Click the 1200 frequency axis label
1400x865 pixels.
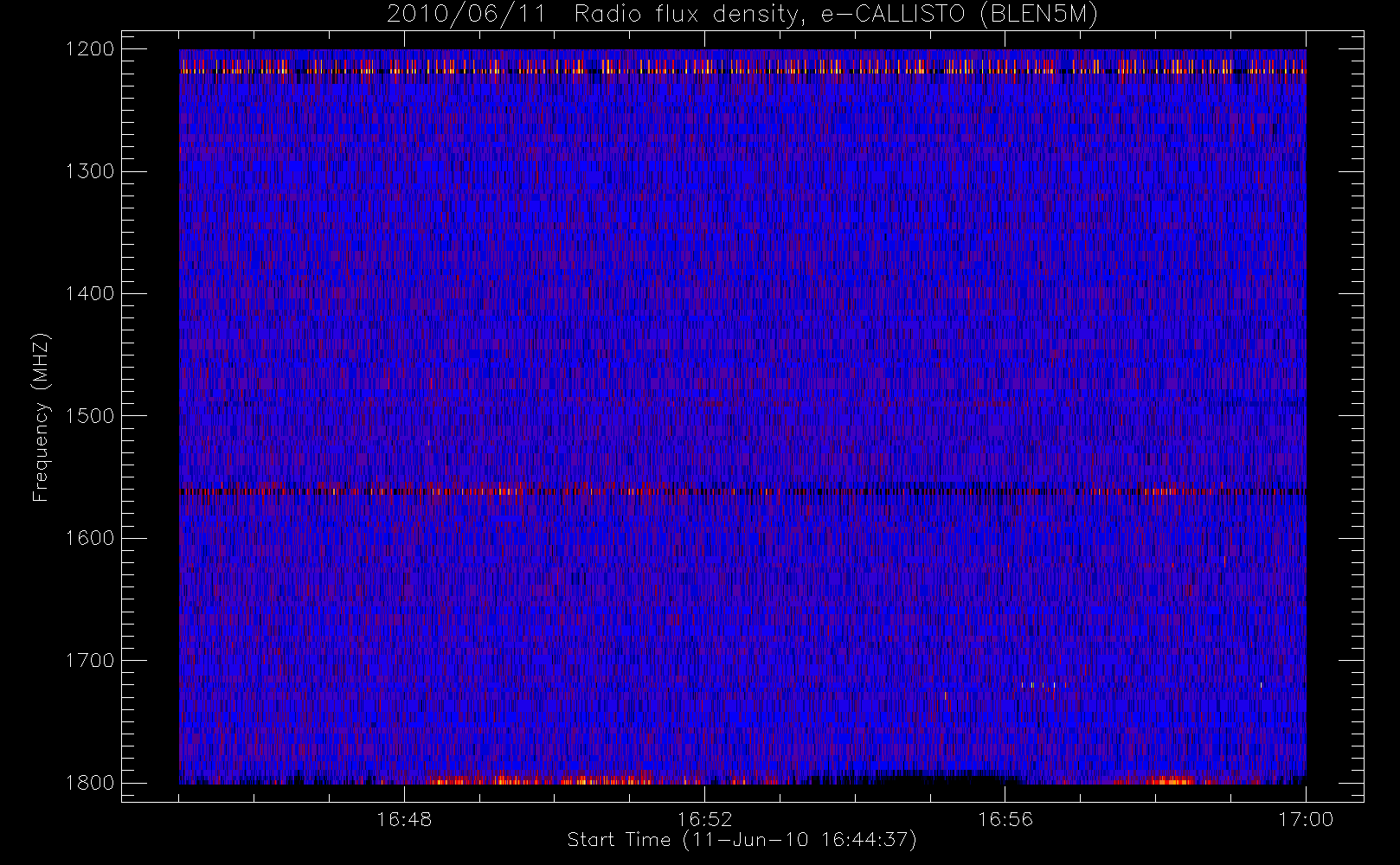pyautogui.click(x=90, y=49)
